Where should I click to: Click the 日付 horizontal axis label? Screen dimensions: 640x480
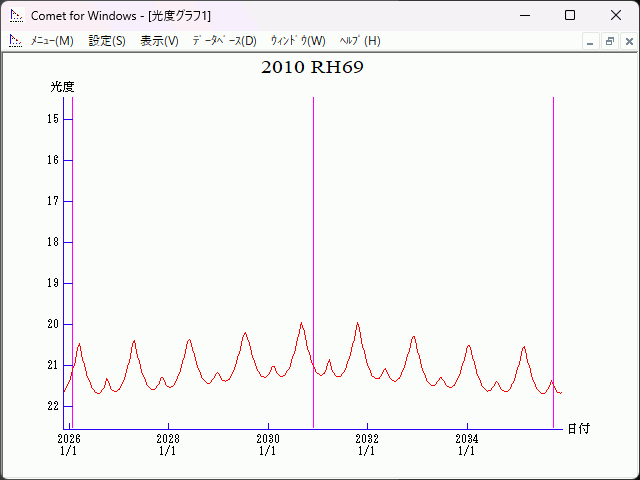[578, 428]
